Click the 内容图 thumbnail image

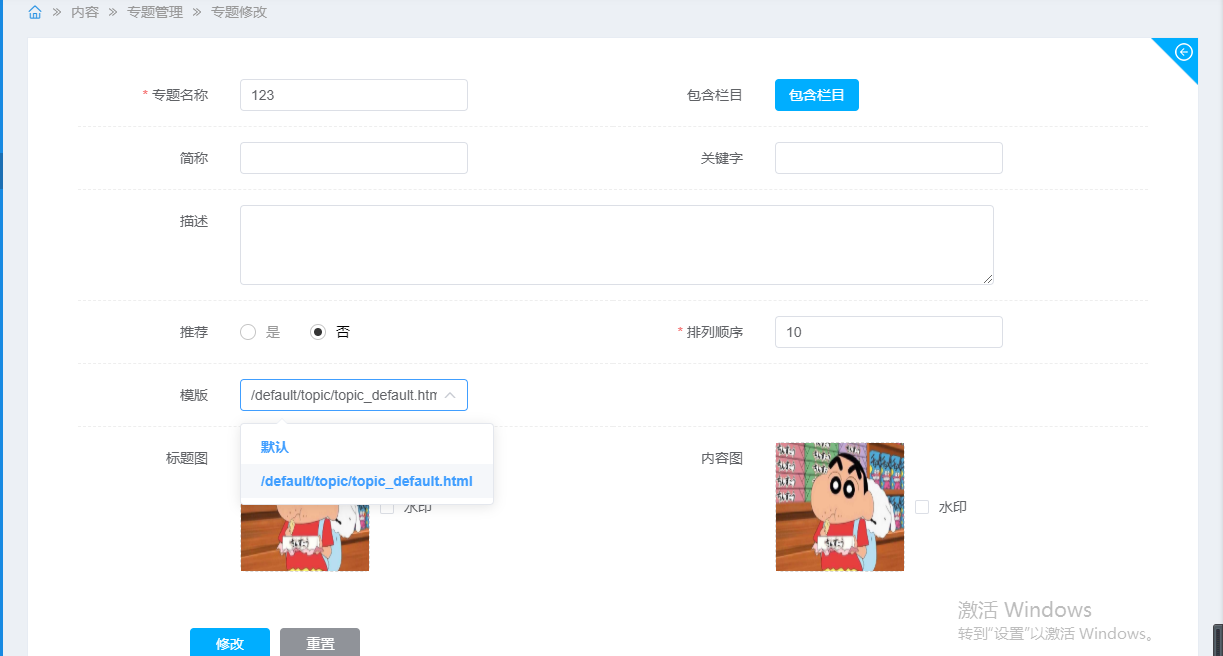tap(840, 507)
